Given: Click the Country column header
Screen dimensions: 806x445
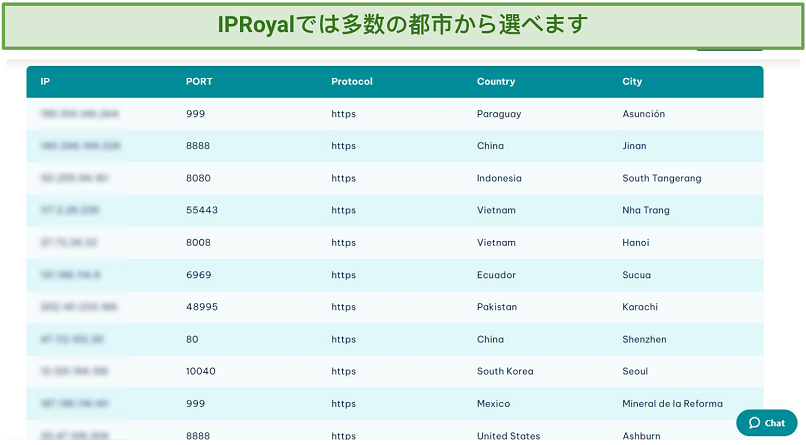Looking at the screenshot, I should point(496,81).
